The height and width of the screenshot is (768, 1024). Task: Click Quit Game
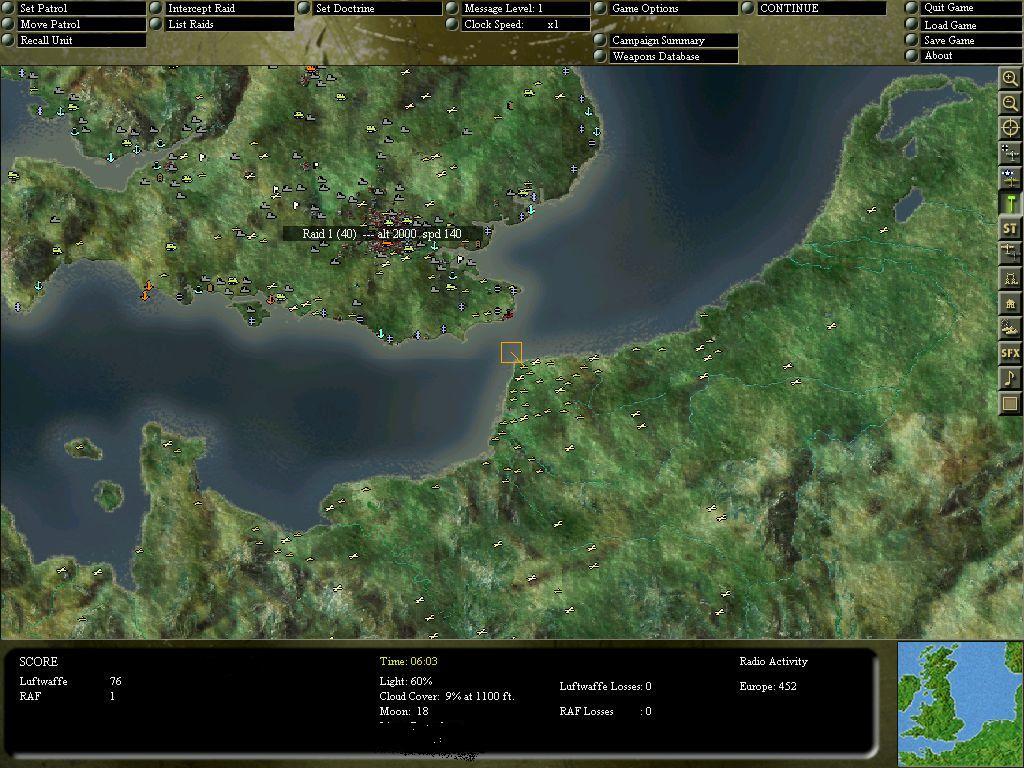(x=972, y=8)
